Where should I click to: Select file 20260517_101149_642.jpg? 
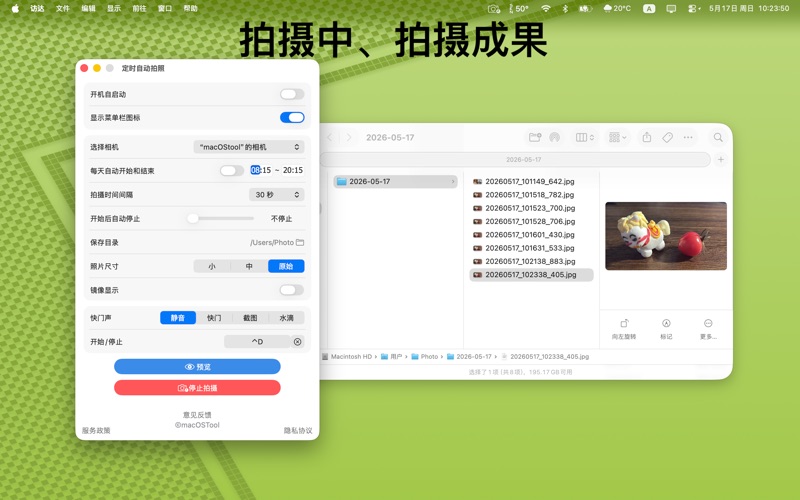click(531, 181)
